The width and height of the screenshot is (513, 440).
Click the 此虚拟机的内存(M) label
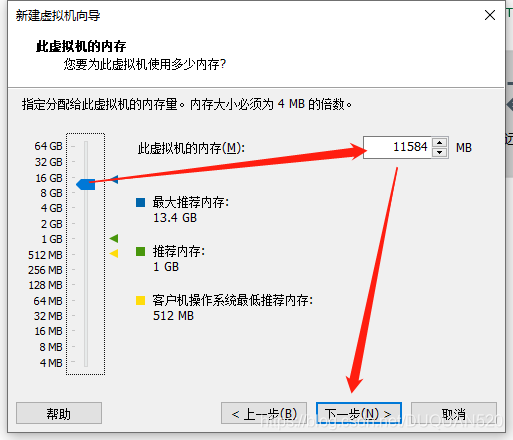click(191, 148)
